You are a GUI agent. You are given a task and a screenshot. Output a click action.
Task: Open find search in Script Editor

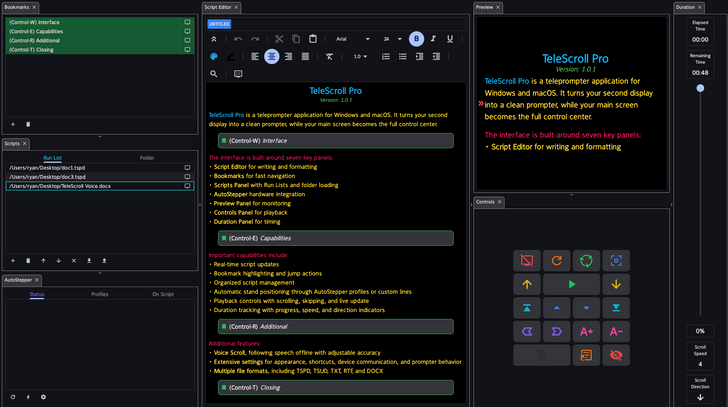(214, 74)
